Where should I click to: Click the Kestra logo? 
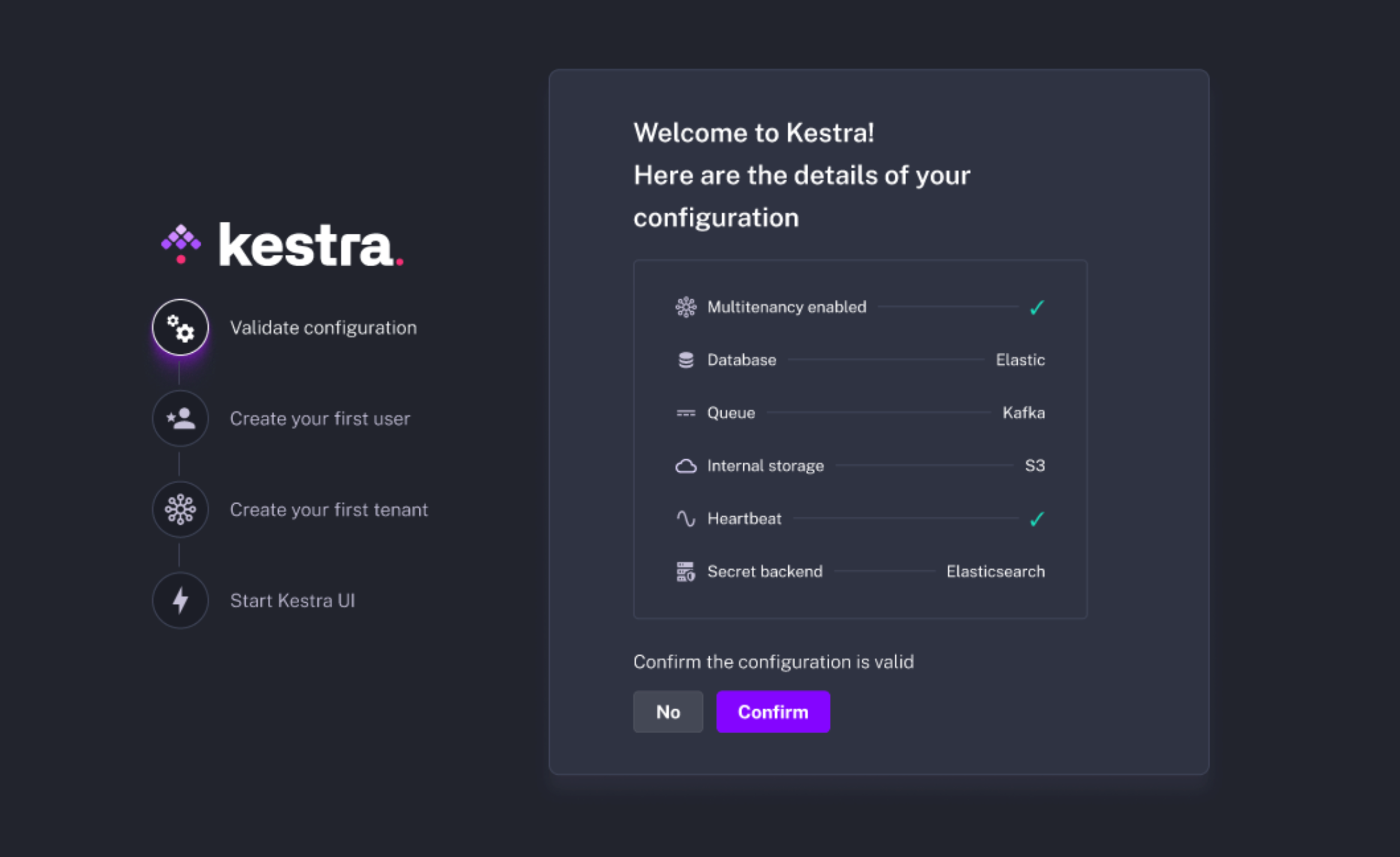[x=282, y=245]
